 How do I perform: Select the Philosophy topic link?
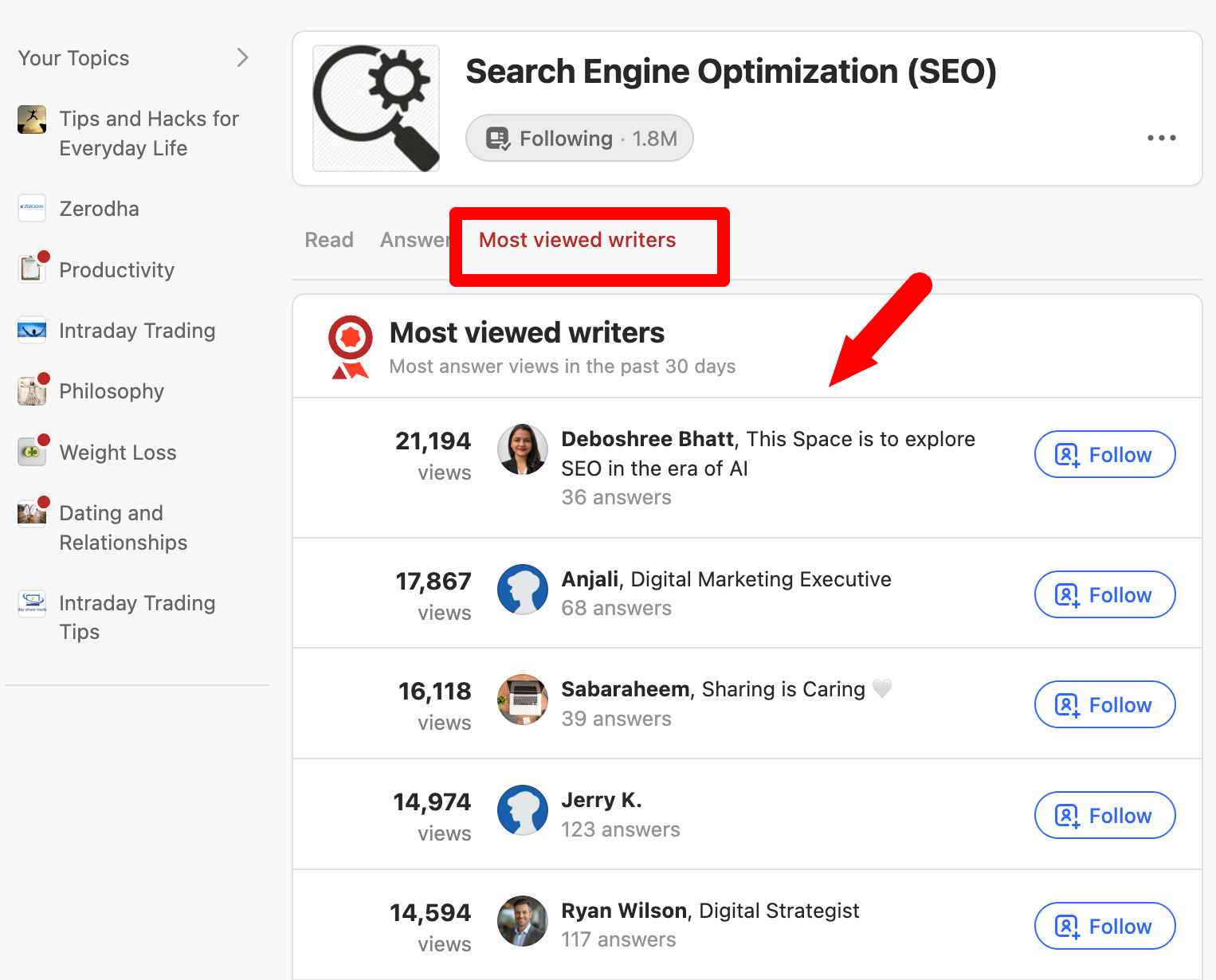coord(112,391)
